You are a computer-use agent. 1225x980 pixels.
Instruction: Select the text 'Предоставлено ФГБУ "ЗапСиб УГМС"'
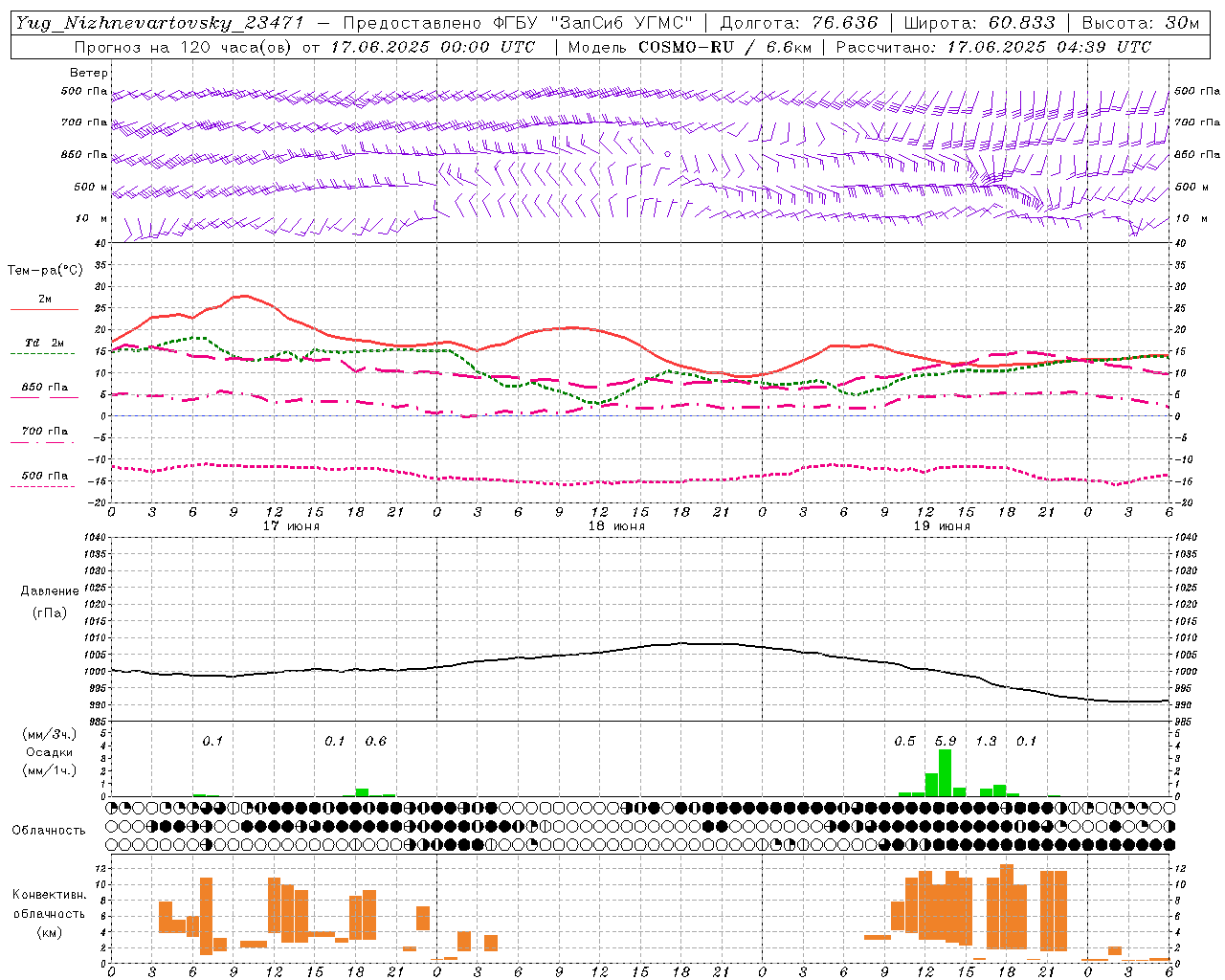coord(518,23)
